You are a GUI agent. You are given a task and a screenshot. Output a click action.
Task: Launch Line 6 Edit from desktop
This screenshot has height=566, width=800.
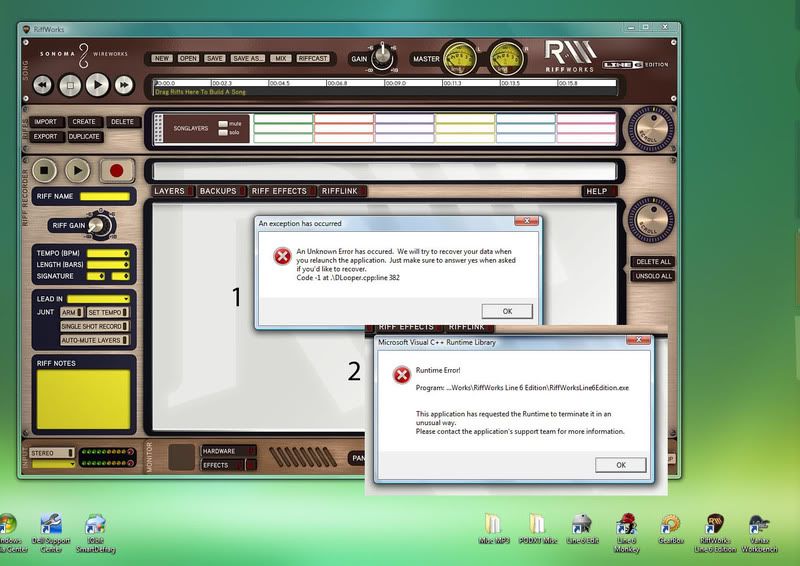click(582, 529)
